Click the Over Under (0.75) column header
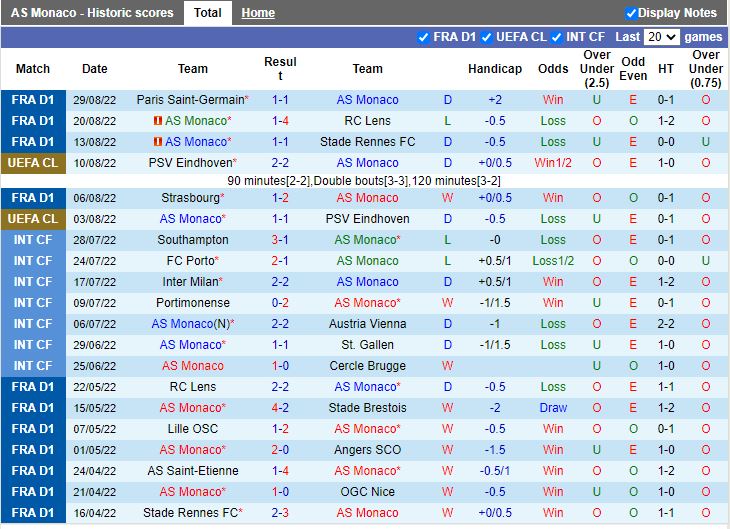This screenshot has width=730, height=529. 706,68
